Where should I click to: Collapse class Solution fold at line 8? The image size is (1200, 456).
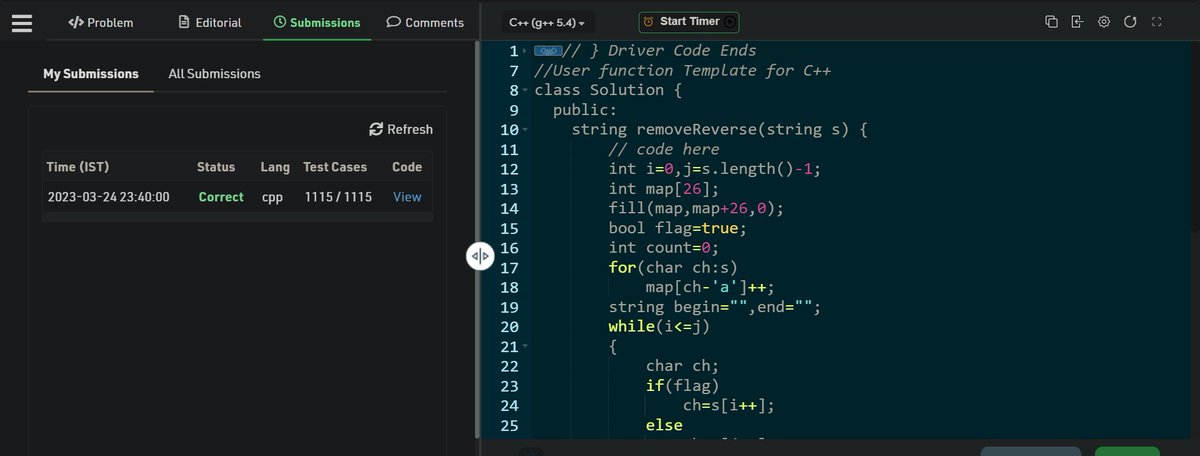[526, 91]
